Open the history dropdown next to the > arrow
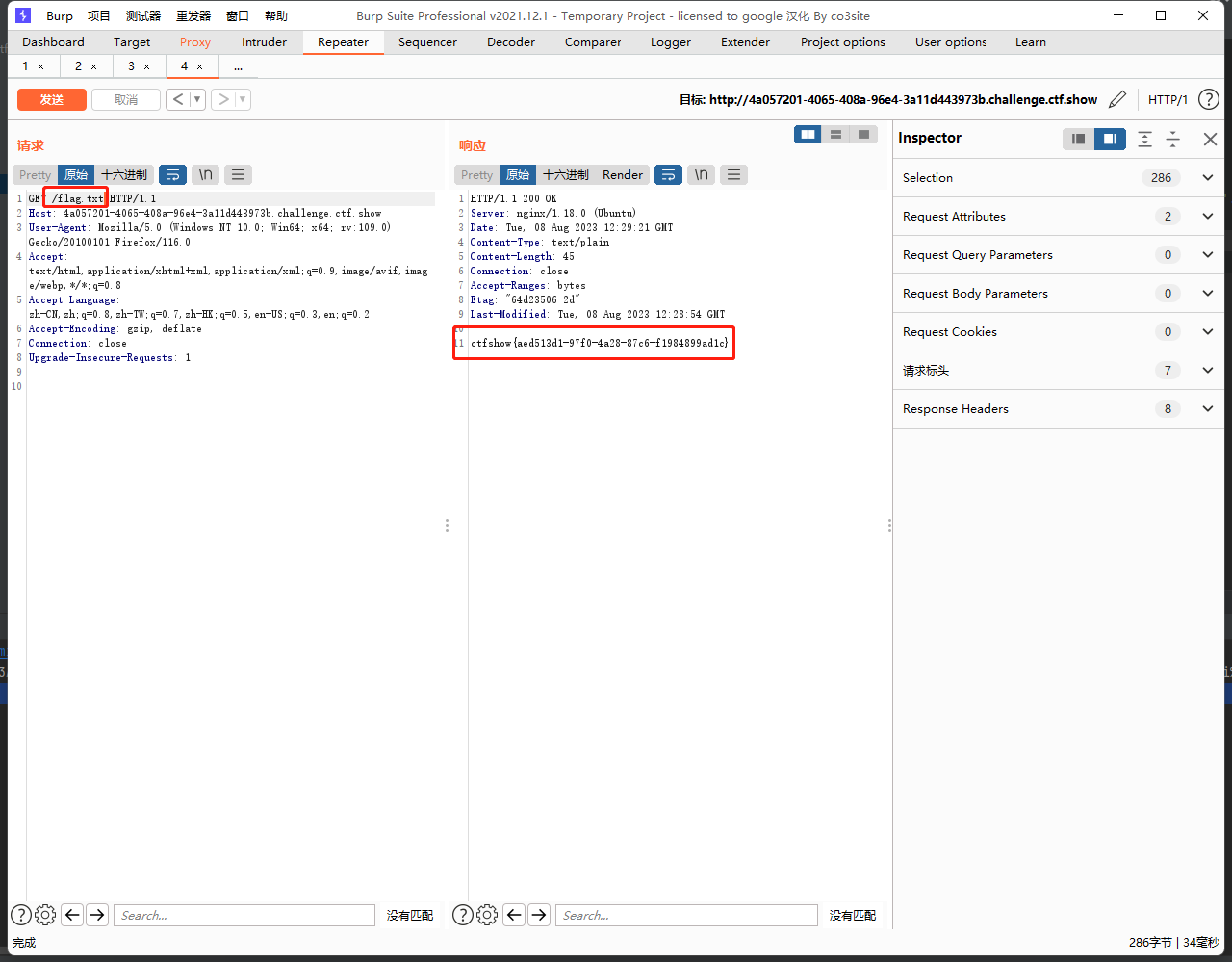Viewport: 1232px width, 962px height. click(x=243, y=99)
